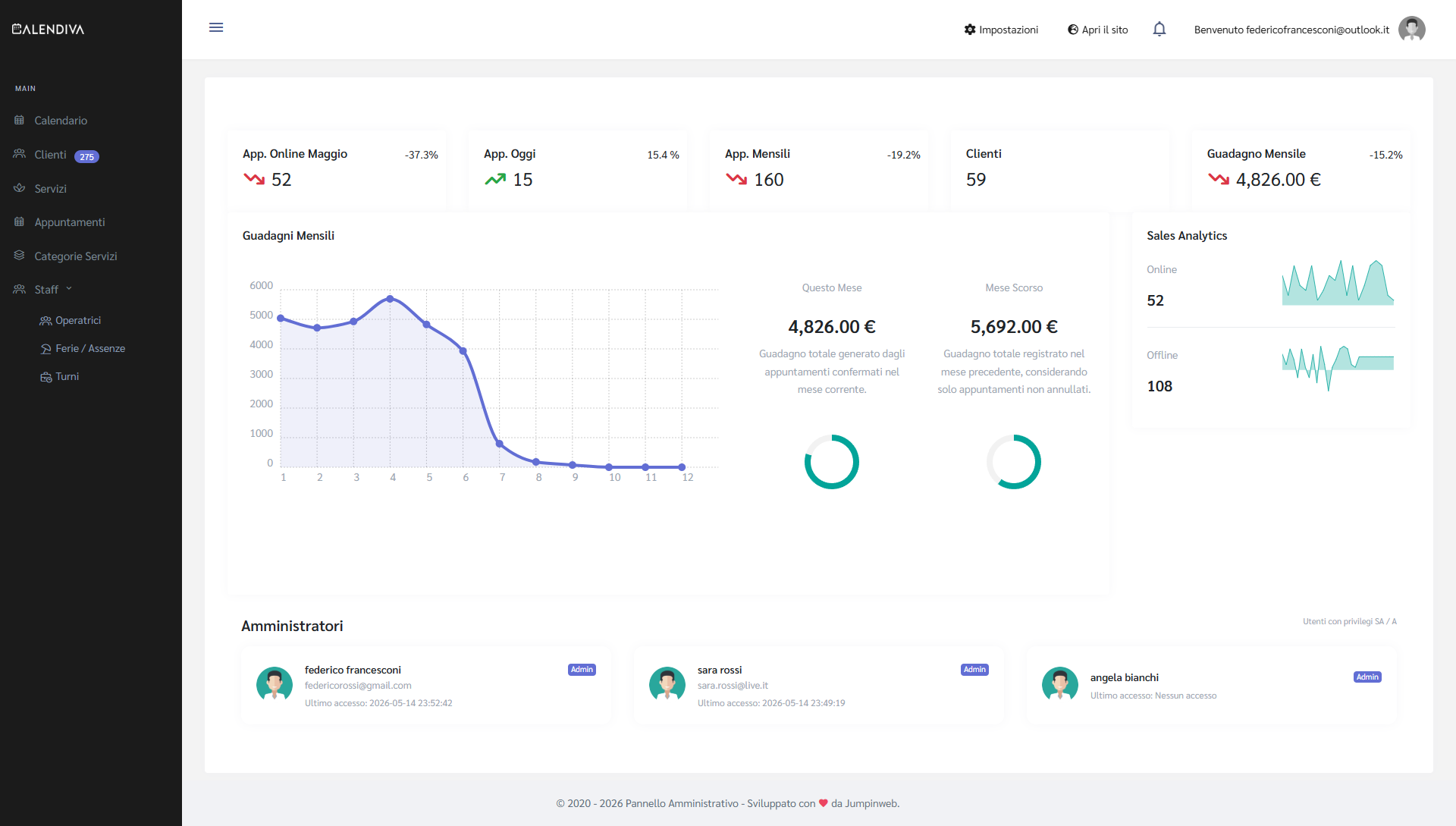Image resolution: width=1456 pixels, height=826 pixels.
Task: Click month 12 data point on chart
Action: click(682, 467)
